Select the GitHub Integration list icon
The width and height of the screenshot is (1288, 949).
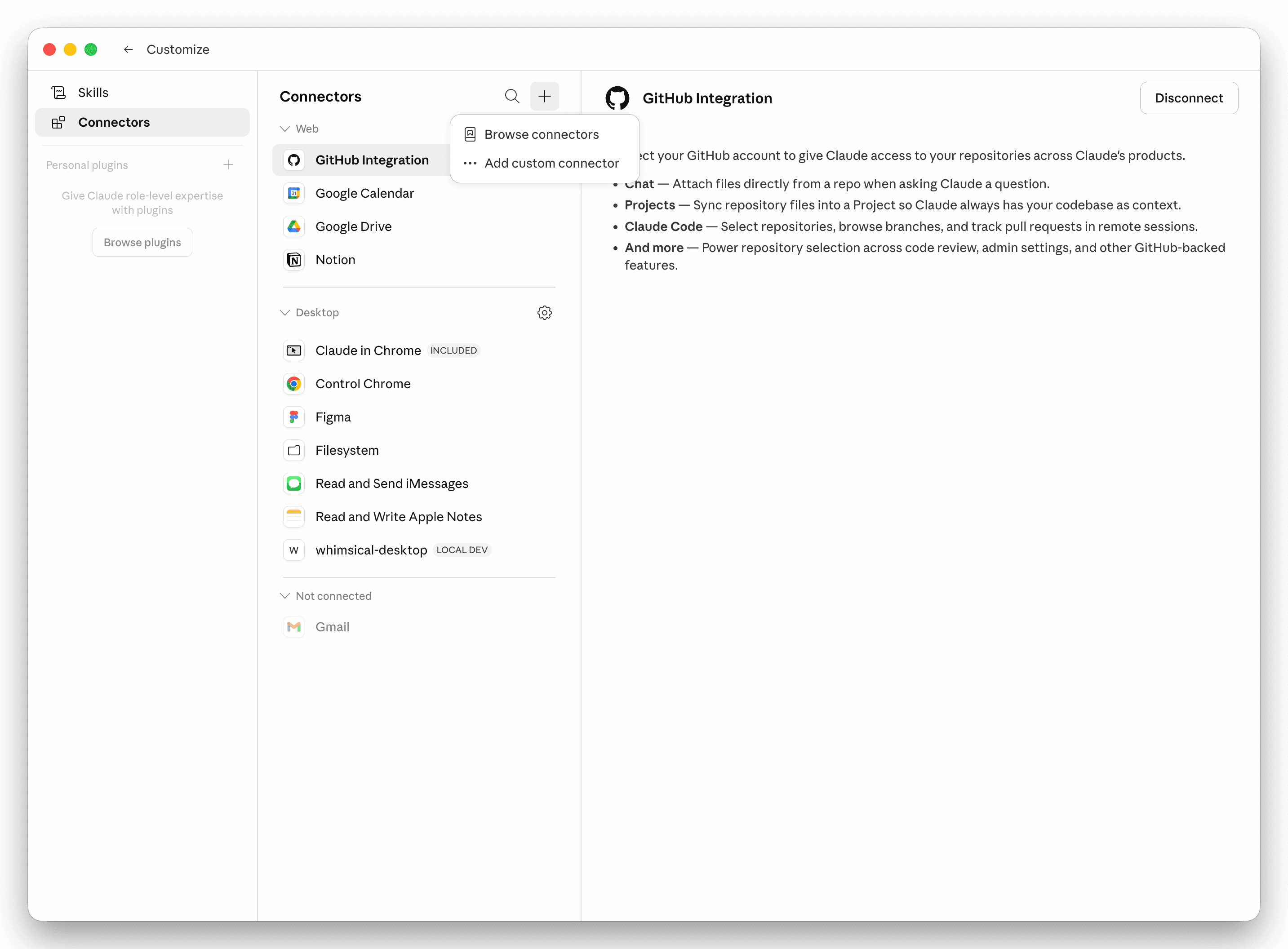[x=294, y=160]
